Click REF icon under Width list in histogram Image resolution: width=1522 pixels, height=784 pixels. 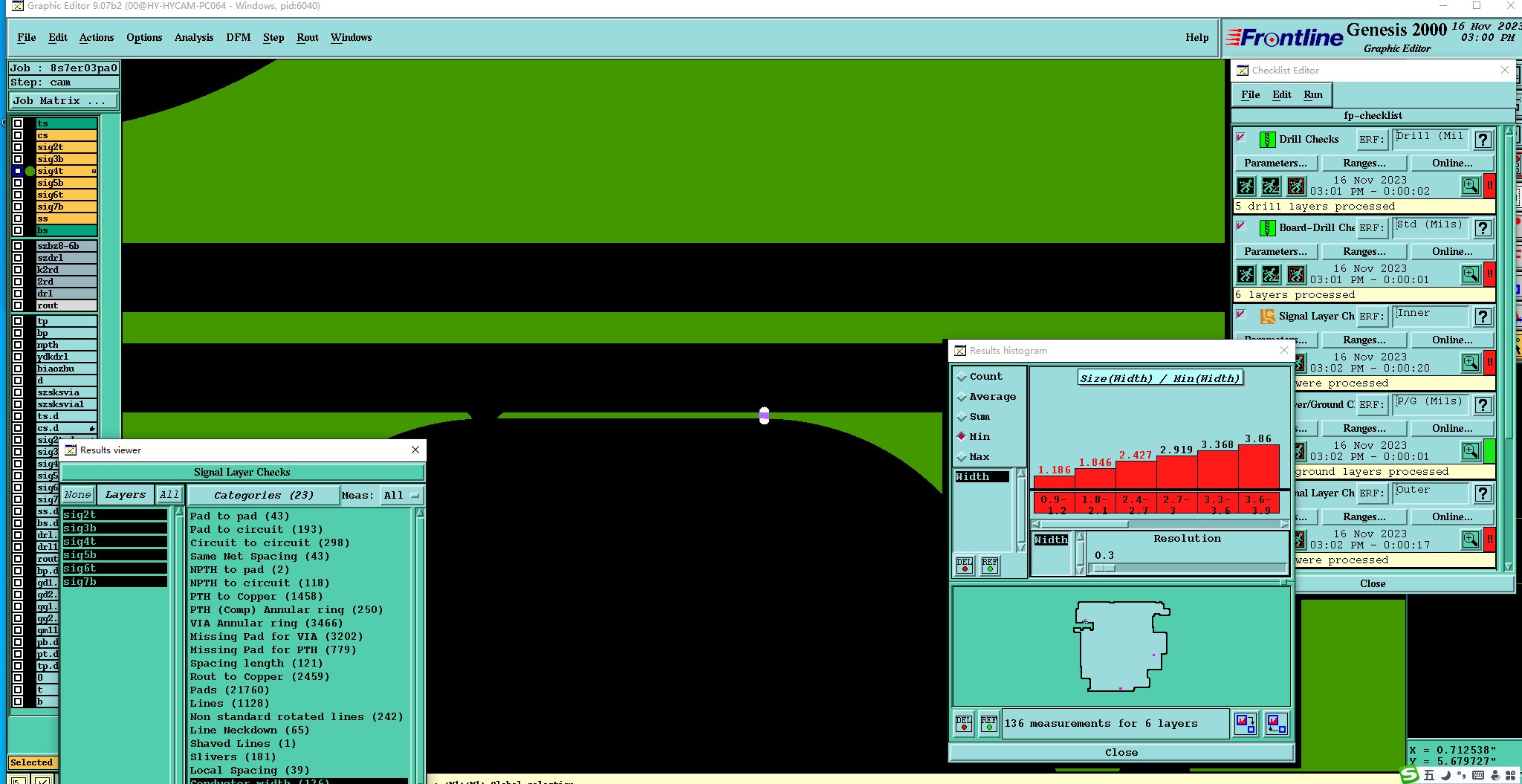point(990,566)
